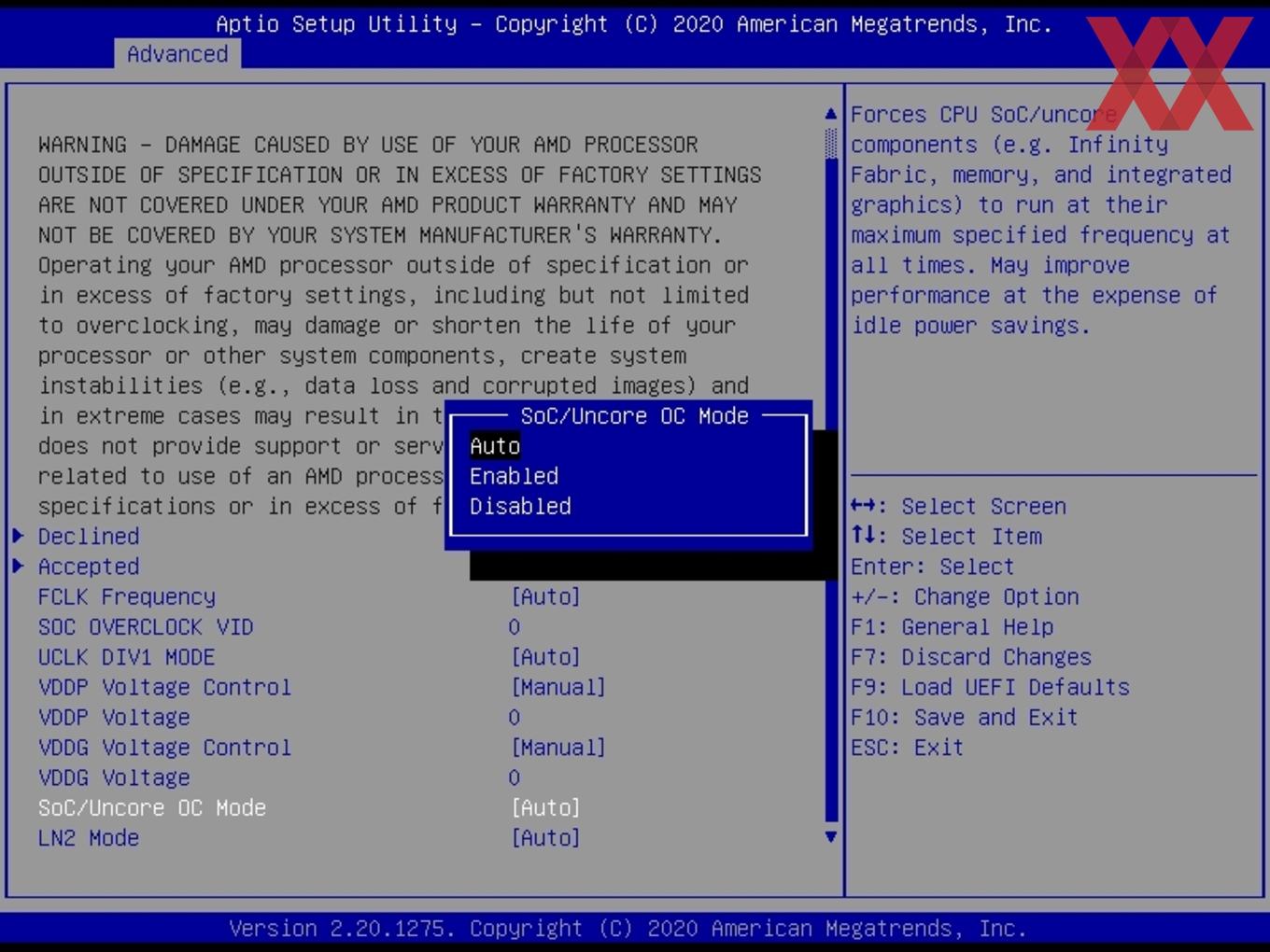
Task: Open VDDP Voltage Control [Manual] value
Action: (x=558, y=687)
